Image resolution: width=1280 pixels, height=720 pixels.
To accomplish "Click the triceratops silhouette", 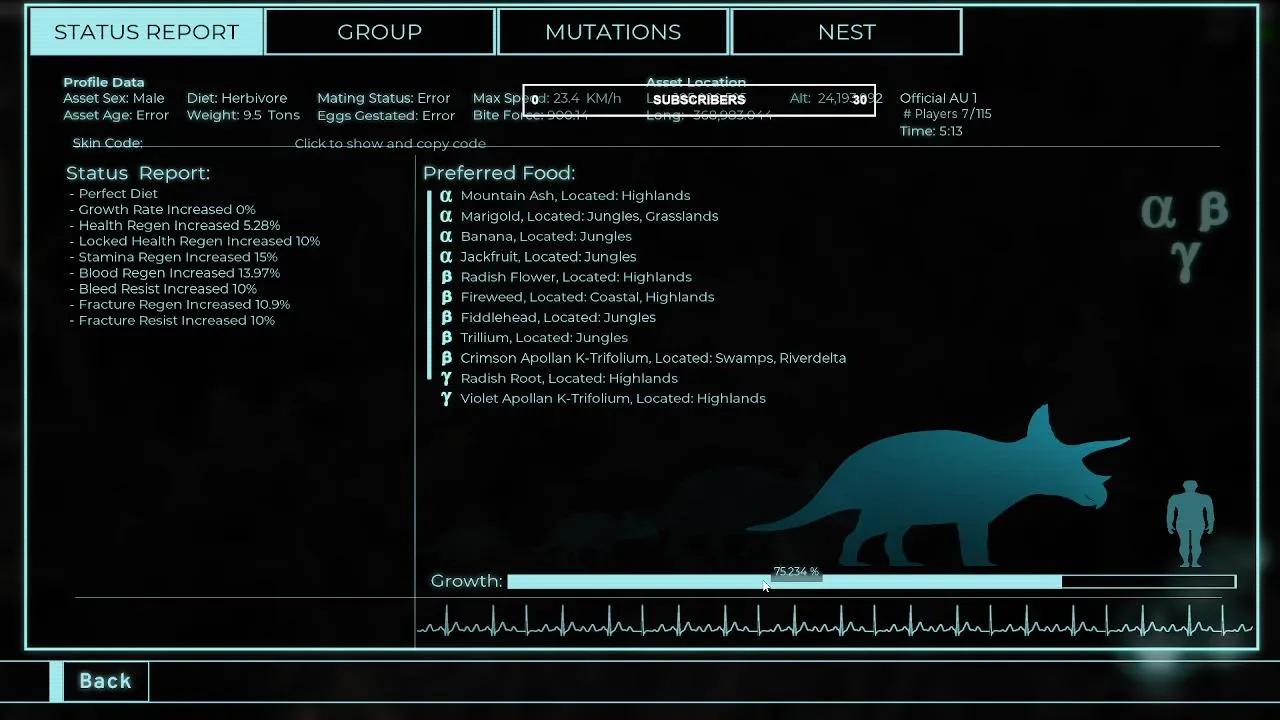I will [938, 487].
